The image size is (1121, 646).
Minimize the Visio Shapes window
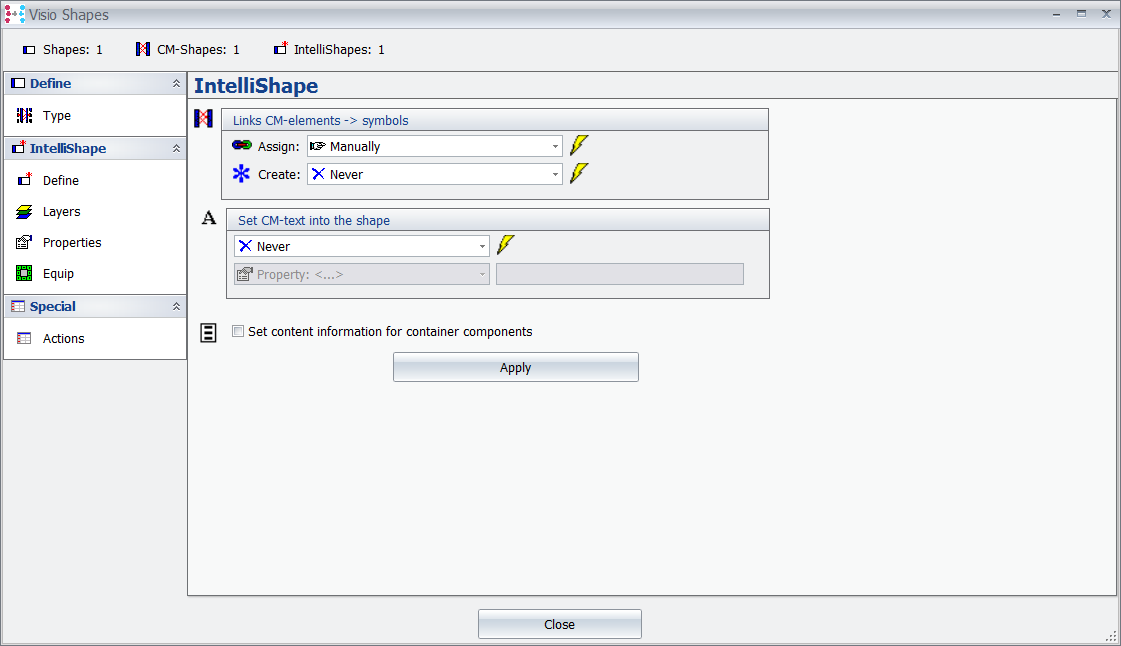point(1056,14)
